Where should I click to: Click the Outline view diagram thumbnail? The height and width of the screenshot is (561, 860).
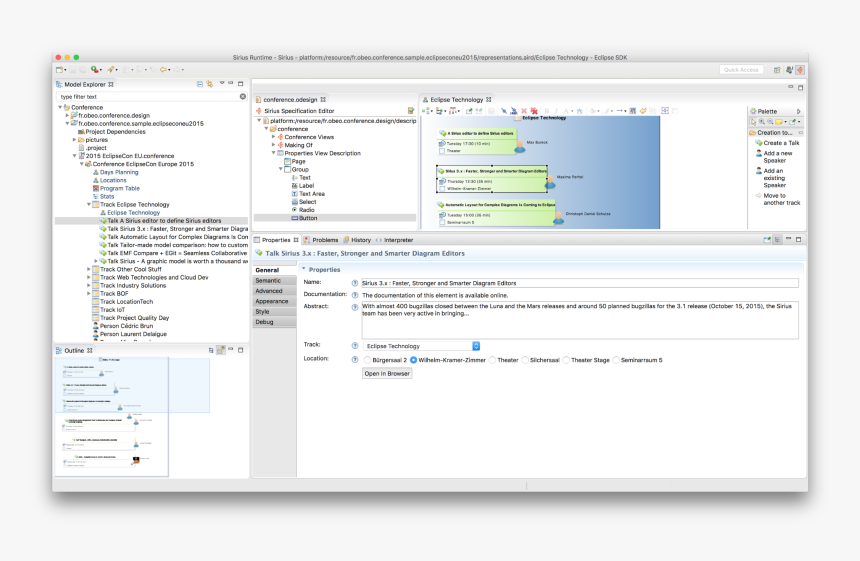click(x=112, y=417)
